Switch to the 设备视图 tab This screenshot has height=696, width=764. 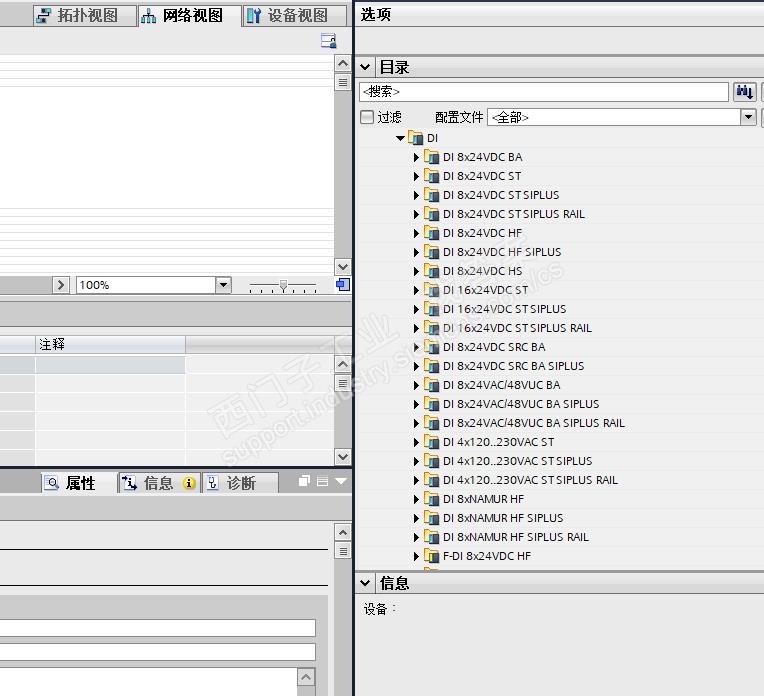coord(294,16)
